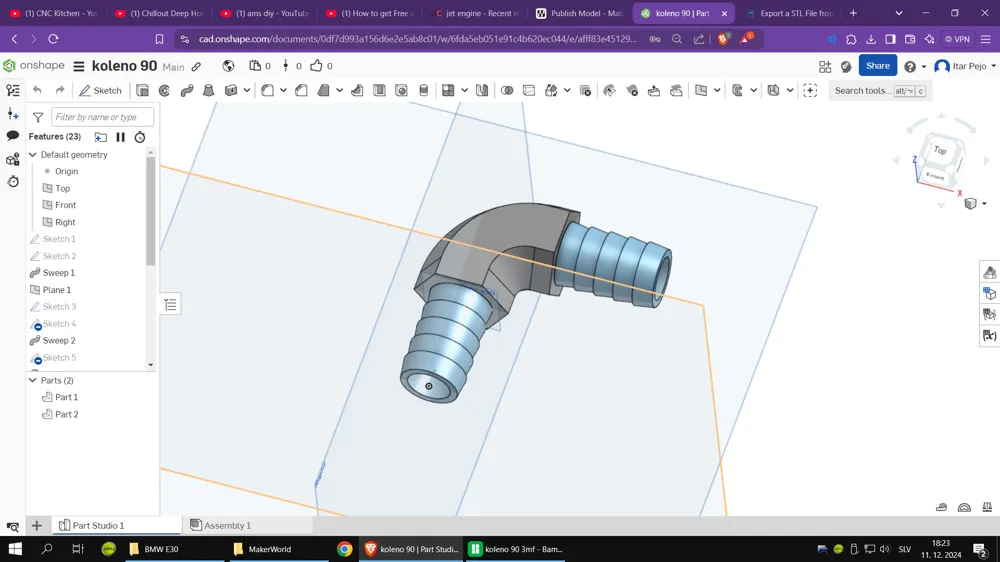Image resolution: width=1000 pixels, height=562 pixels.
Task: Select the Boolean tool
Action: pos(507,91)
